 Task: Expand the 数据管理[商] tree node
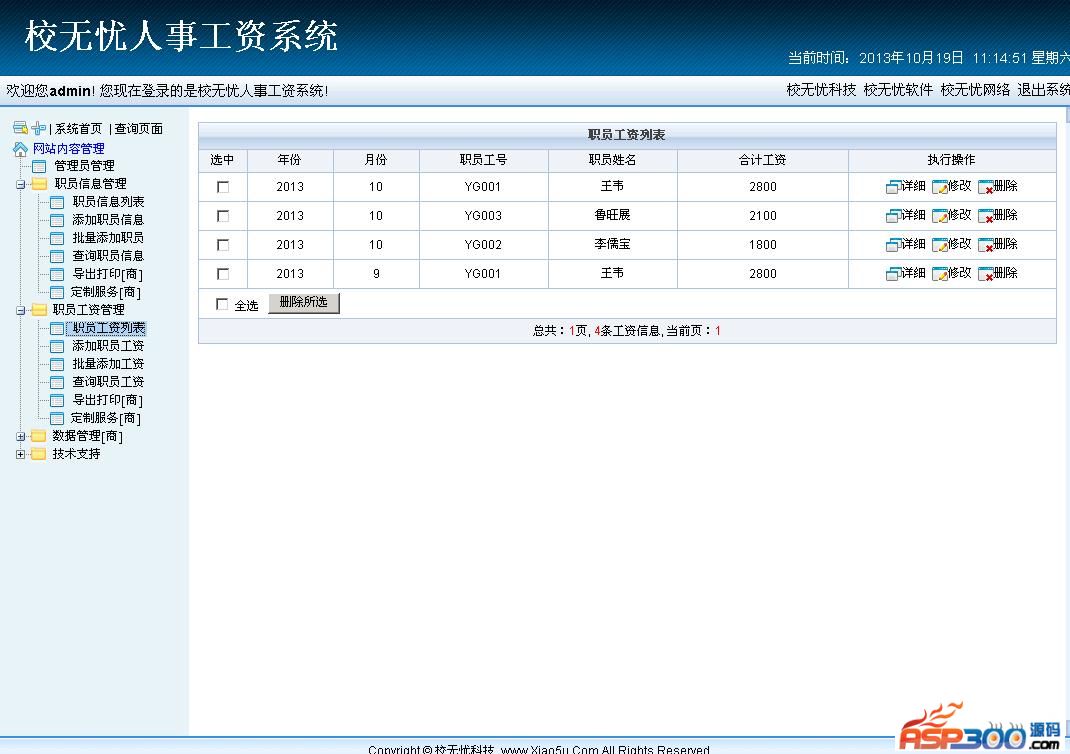tap(20, 436)
